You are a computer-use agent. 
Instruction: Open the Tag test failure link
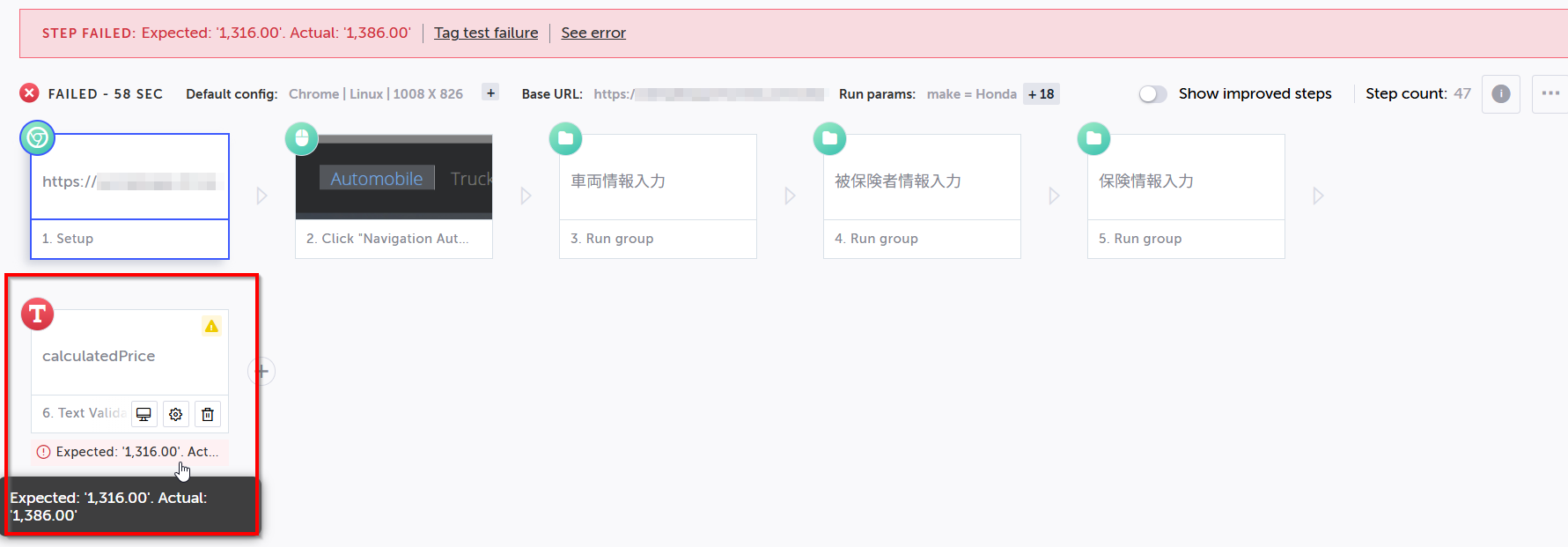(486, 33)
